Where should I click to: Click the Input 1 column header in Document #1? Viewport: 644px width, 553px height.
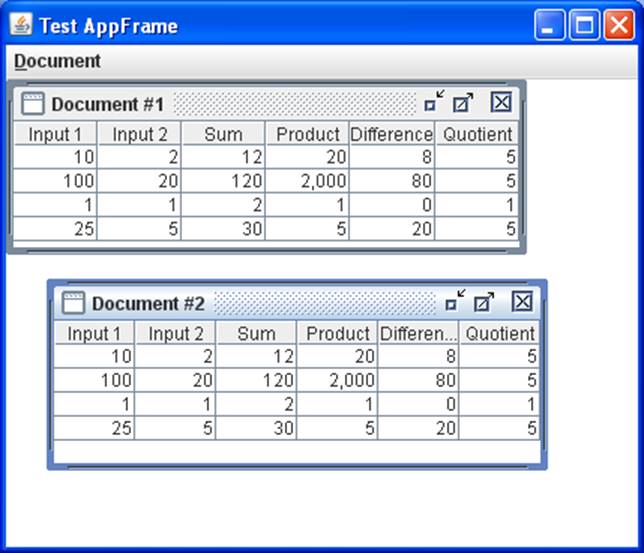pyautogui.click(x=56, y=134)
